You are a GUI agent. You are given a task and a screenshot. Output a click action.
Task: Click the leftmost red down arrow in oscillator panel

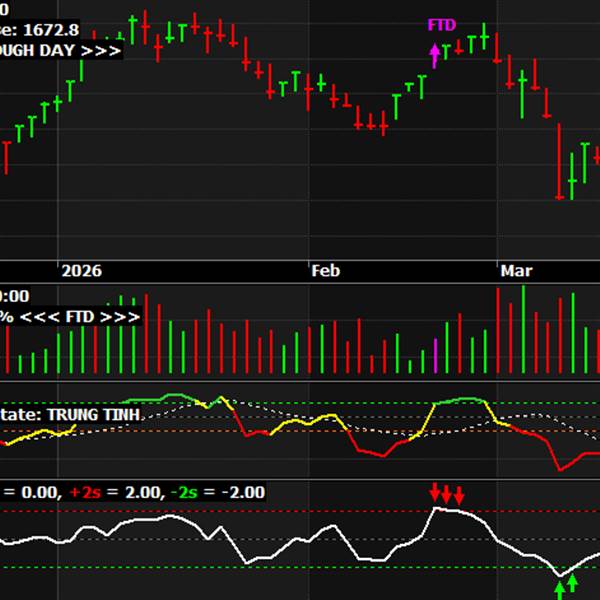[x=434, y=494]
